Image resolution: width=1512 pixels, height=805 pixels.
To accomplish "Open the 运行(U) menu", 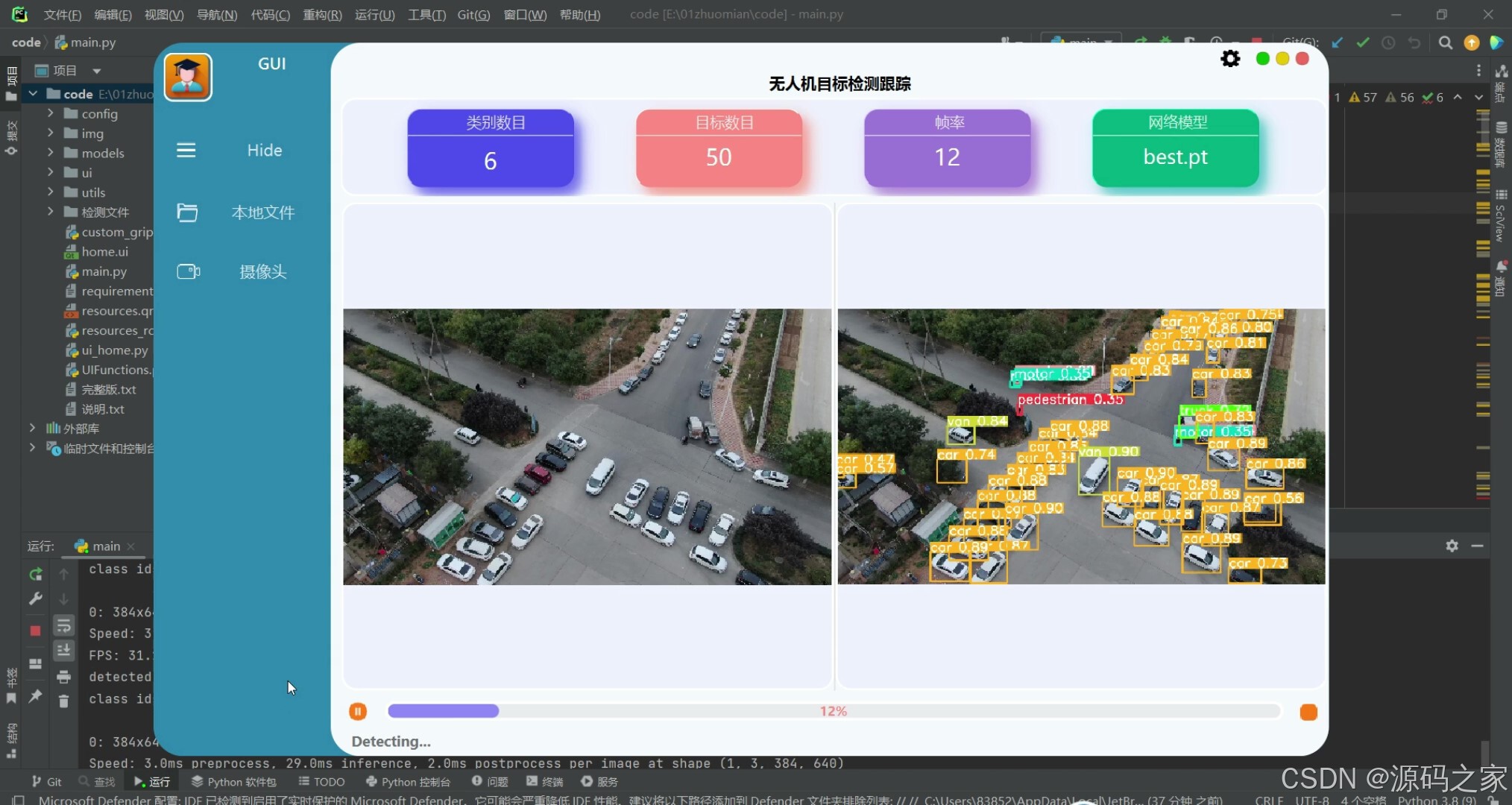I will (x=374, y=14).
